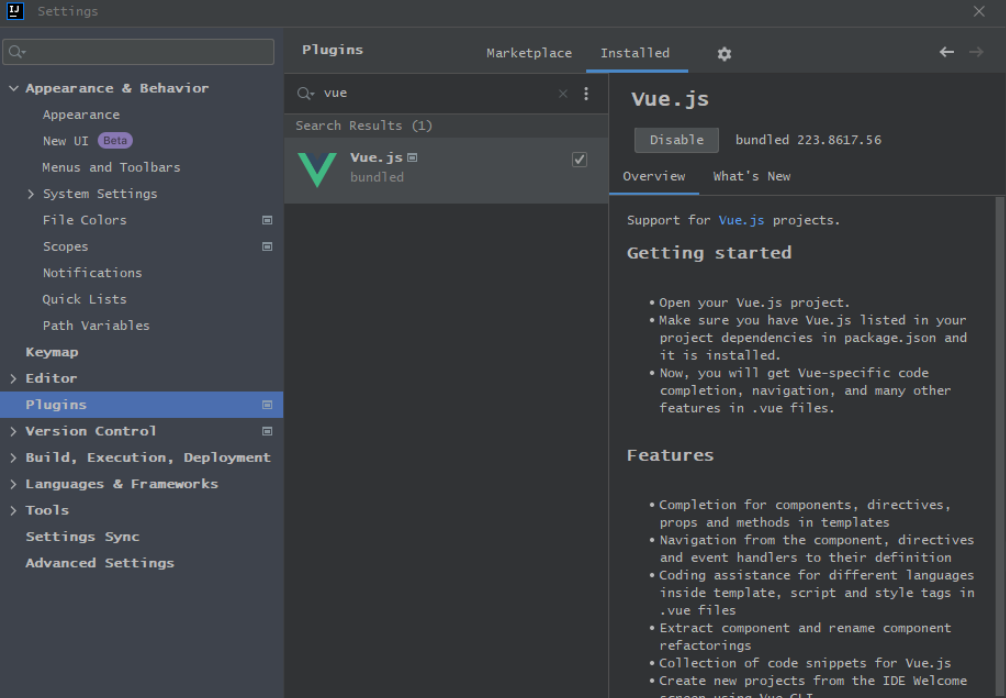1006x698 pixels.
Task: Click the project-level icon beside File Colors
Action: click(x=267, y=220)
